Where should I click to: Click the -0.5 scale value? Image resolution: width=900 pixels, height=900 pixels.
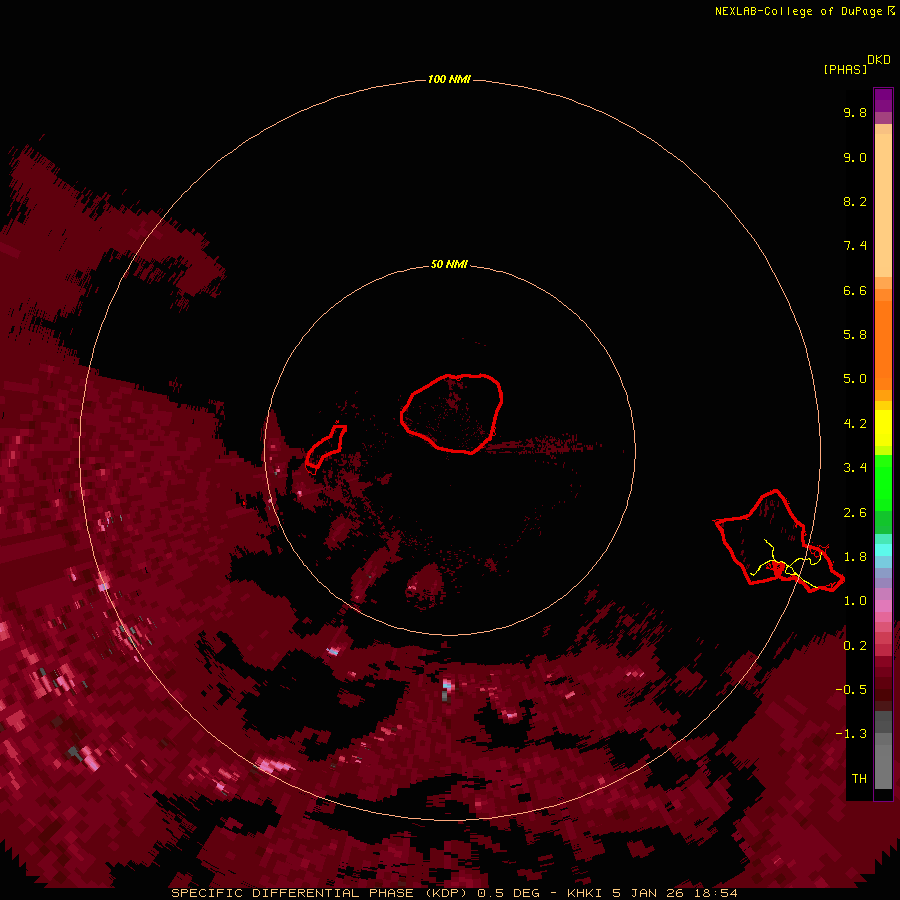851,690
